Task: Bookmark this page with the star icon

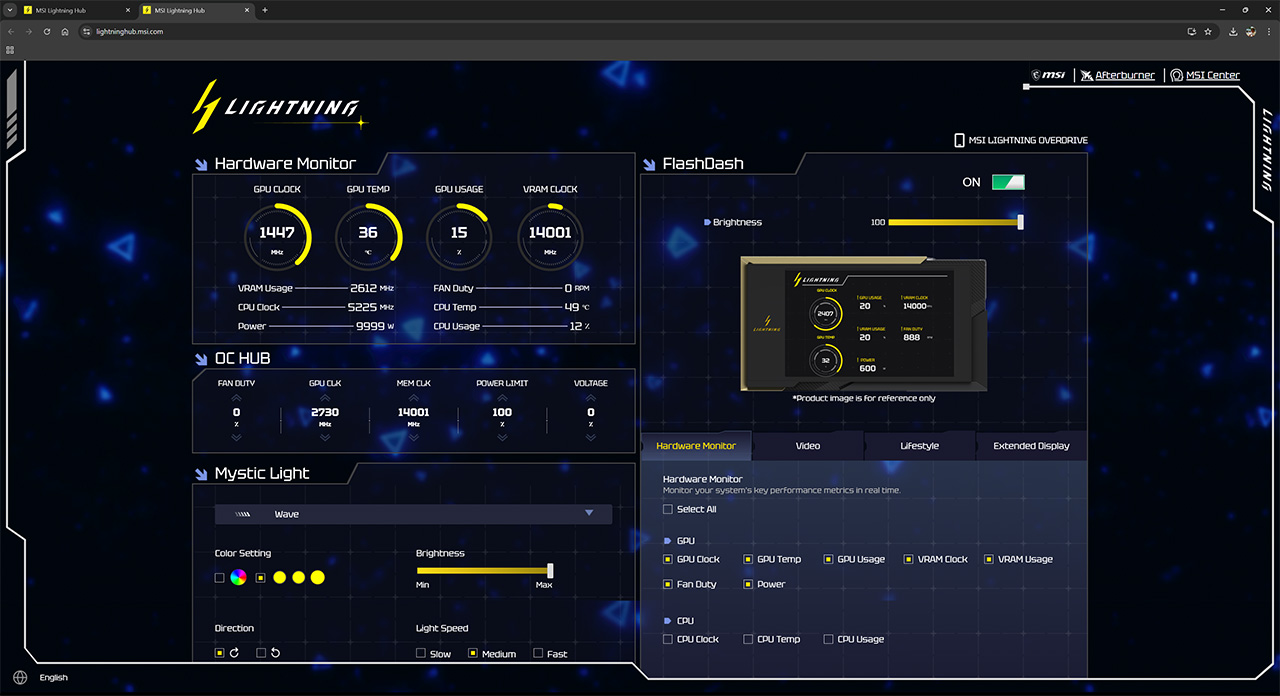Action: coord(1208,31)
